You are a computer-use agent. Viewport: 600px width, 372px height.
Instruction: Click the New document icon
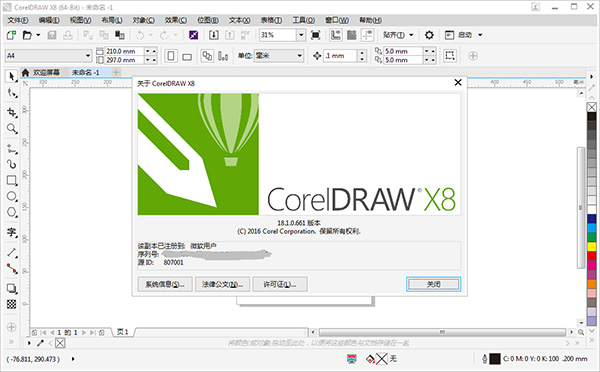tap(11, 35)
